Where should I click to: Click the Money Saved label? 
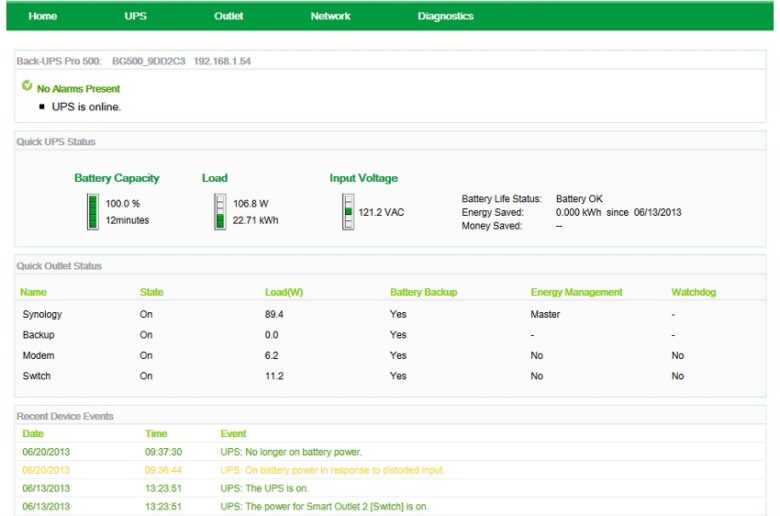point(491,226)
